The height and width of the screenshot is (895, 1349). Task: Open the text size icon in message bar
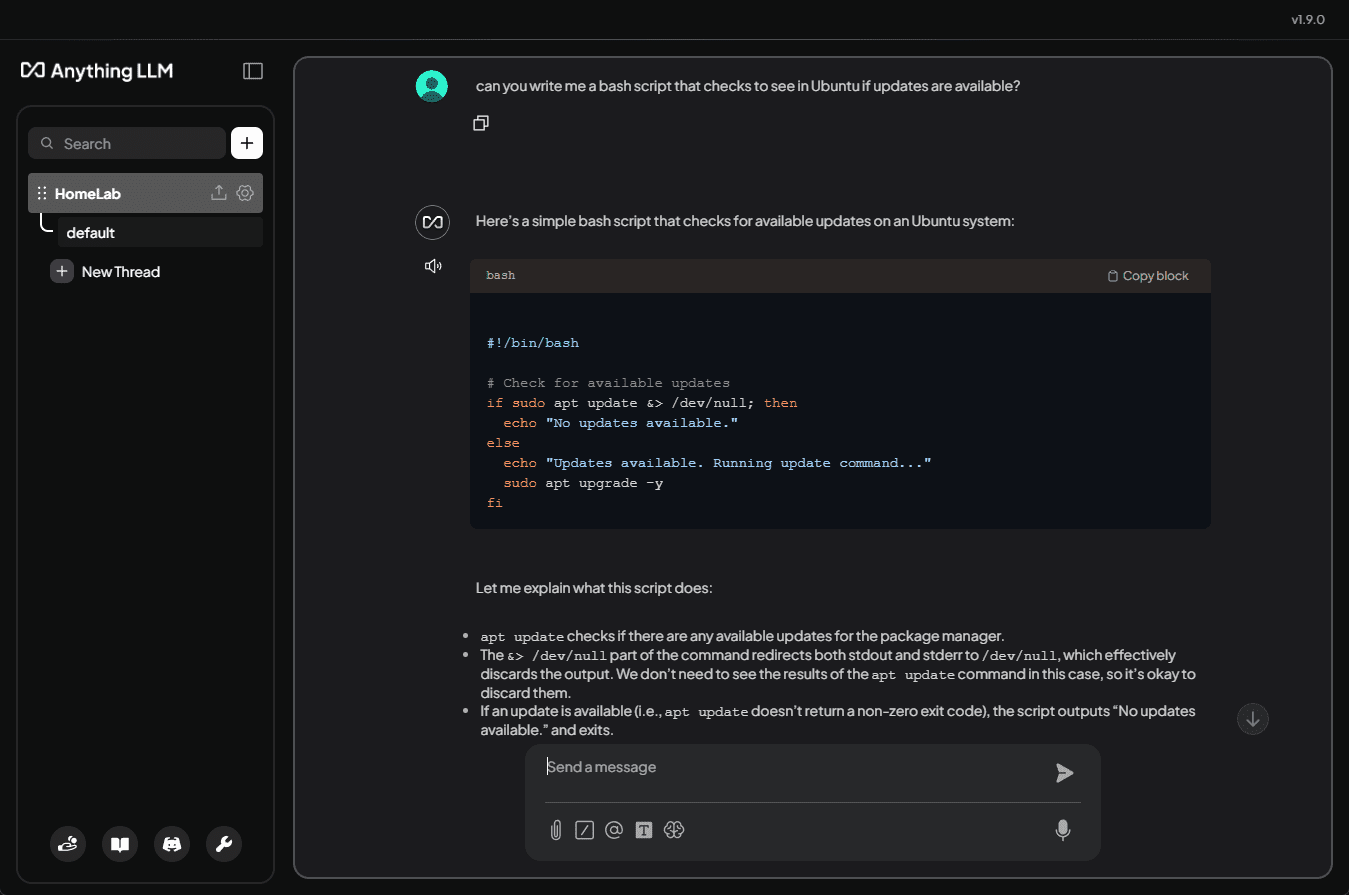pyautogui.click(x=644, y=830)
